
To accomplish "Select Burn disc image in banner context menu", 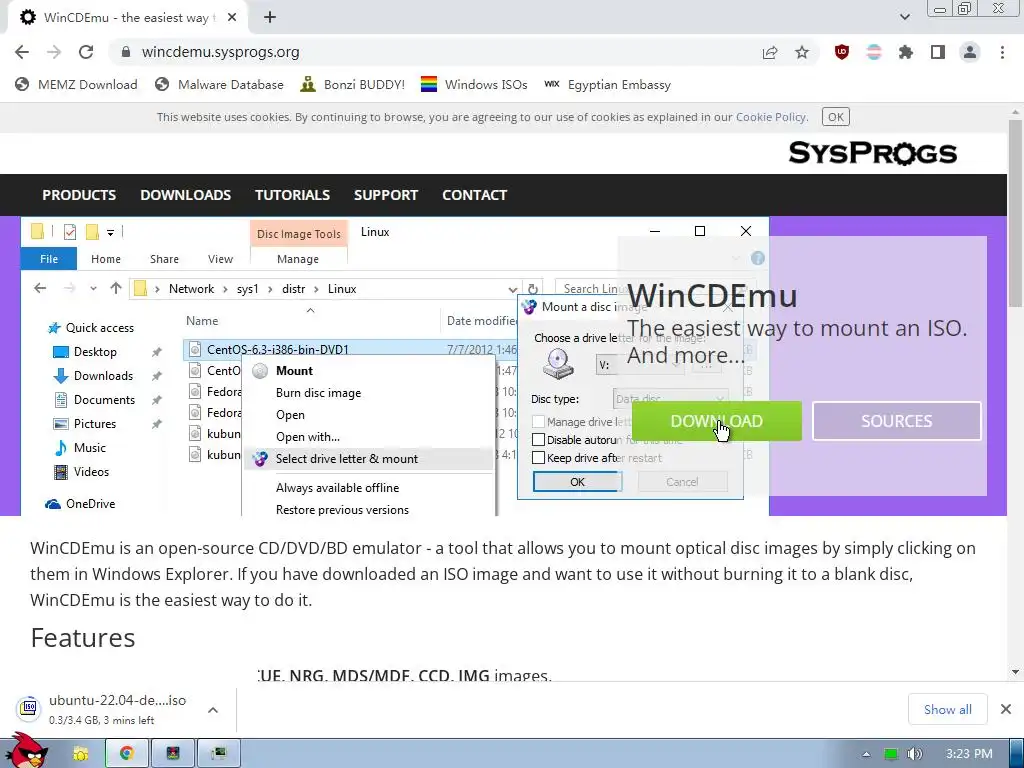I will [318, 392].
